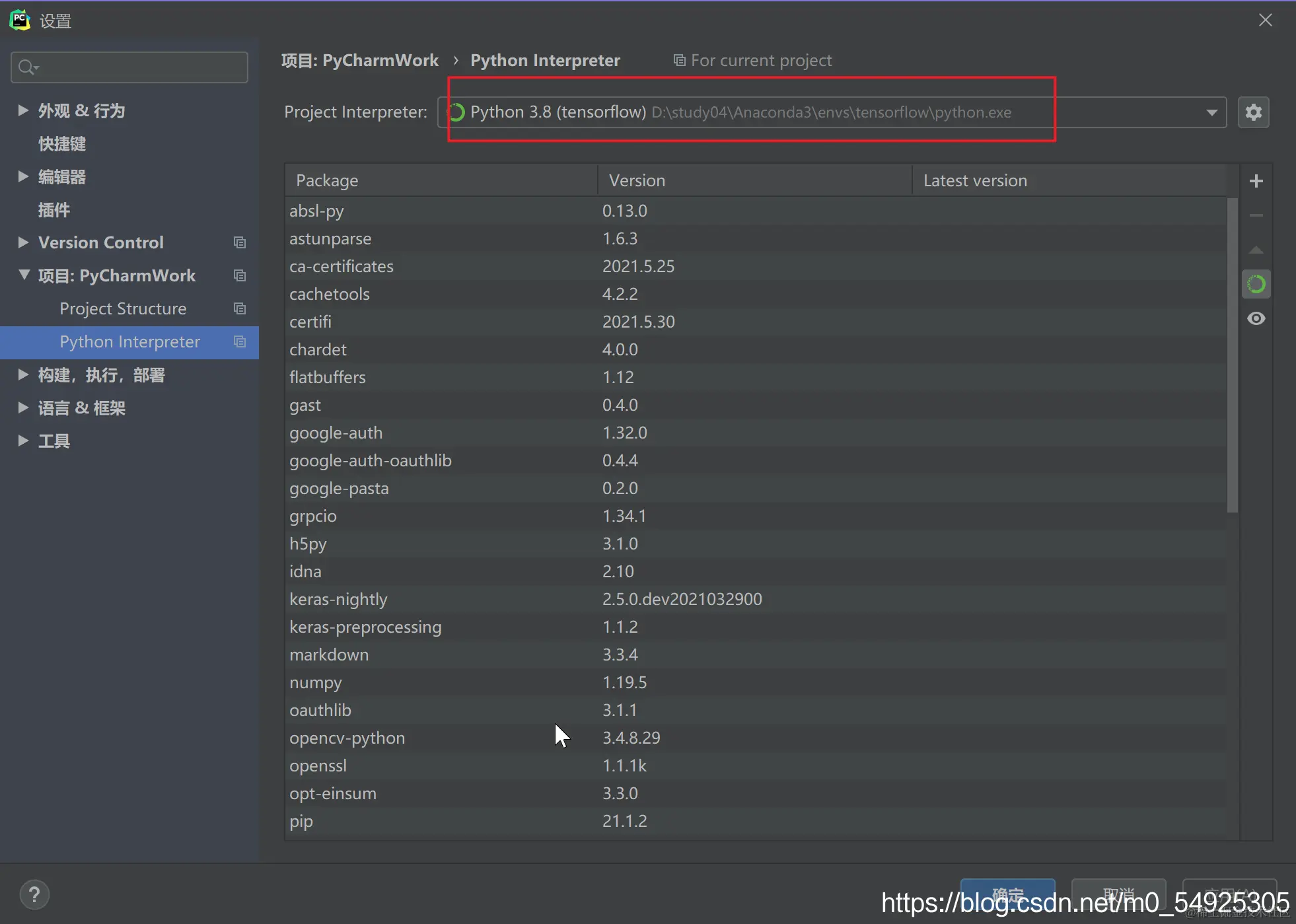Click the upgrade package up-arrow icon
The width and height of the screenshot is (1296, 924).
tap(1256, 250)
